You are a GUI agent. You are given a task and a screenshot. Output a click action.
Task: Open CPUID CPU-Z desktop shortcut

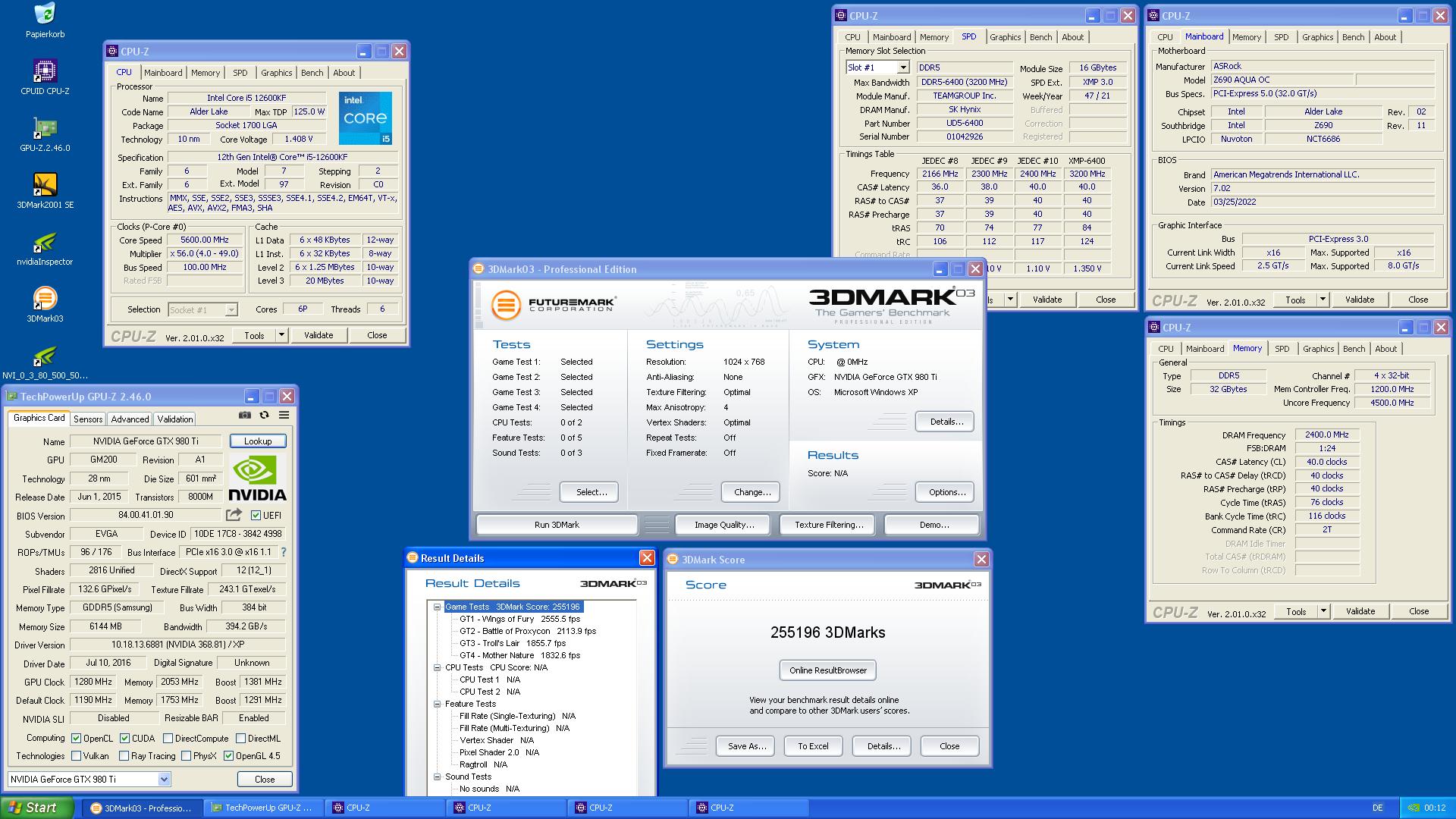click(45, 77)
